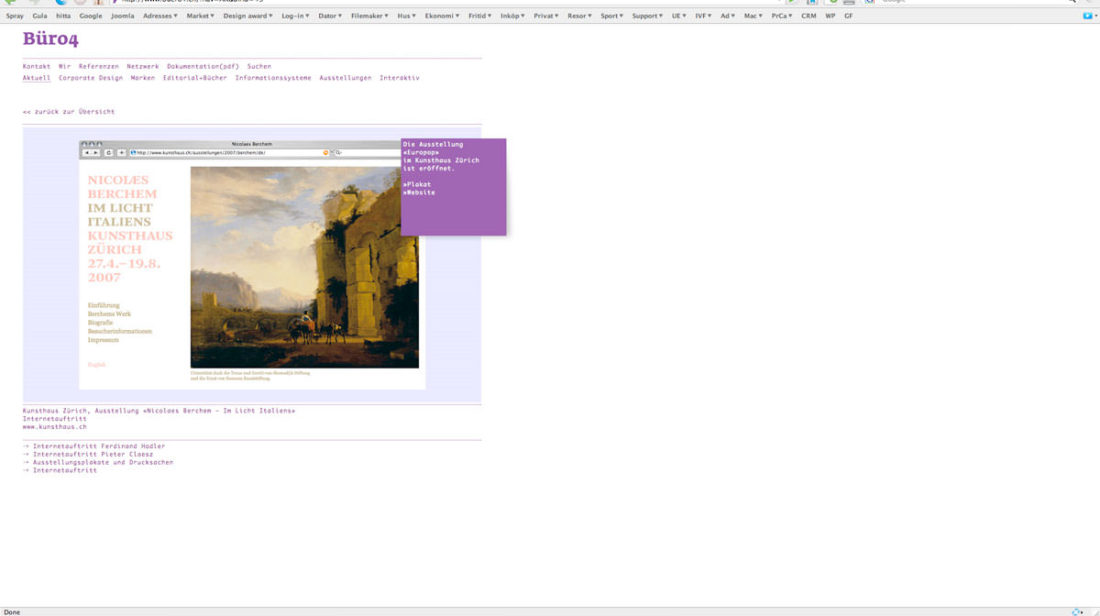Open the Google bookmark
The height and width of the screenshot is (616, 1100).
pyautogui.click(x=90, y=15)
